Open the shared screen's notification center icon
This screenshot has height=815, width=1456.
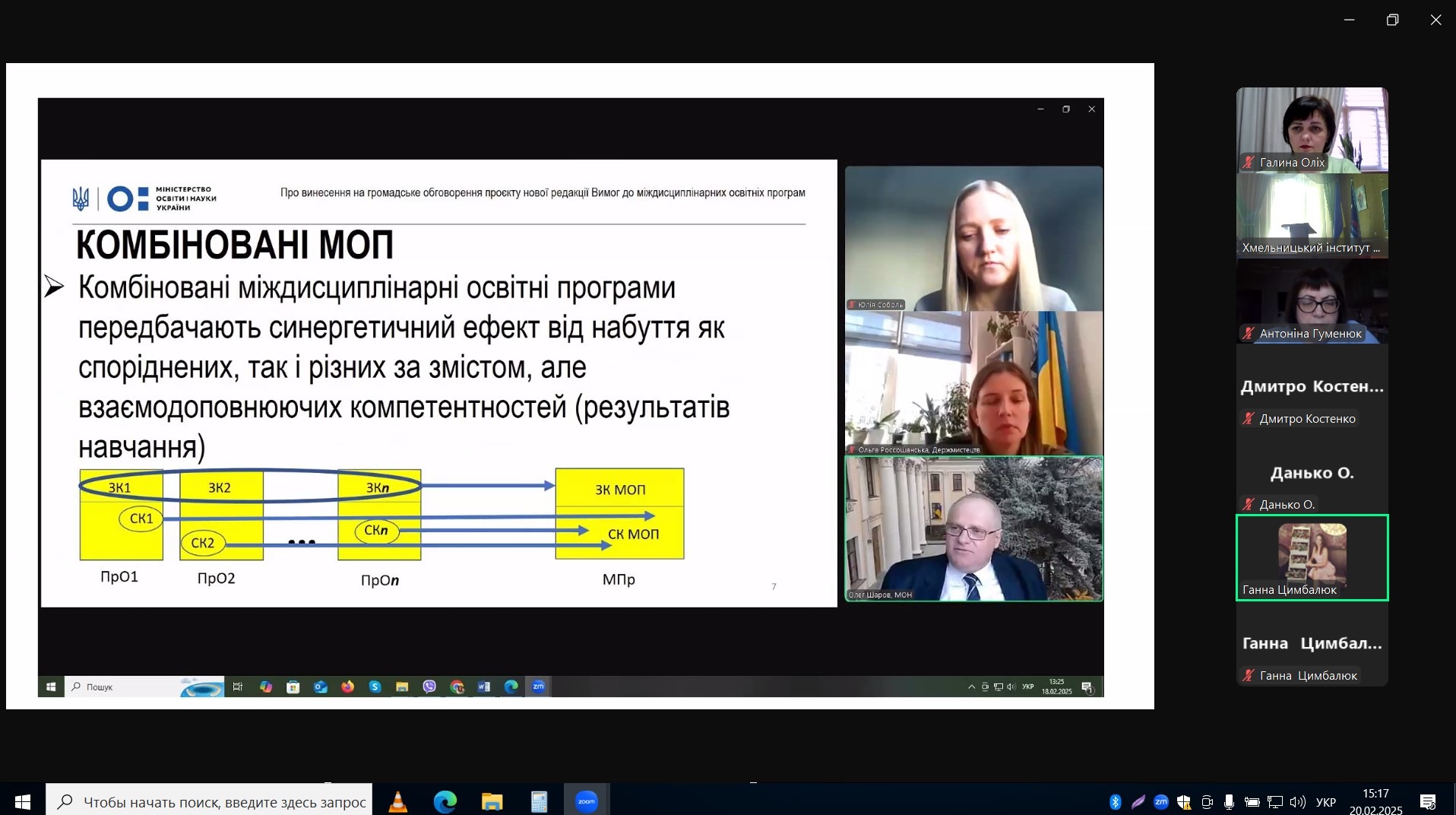click(x=1087, y=687)
